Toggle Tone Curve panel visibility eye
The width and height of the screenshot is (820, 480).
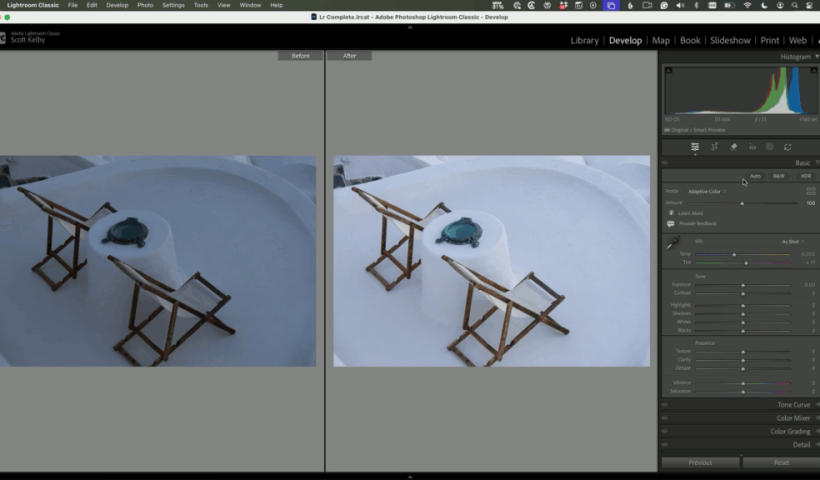pos(665,405)
